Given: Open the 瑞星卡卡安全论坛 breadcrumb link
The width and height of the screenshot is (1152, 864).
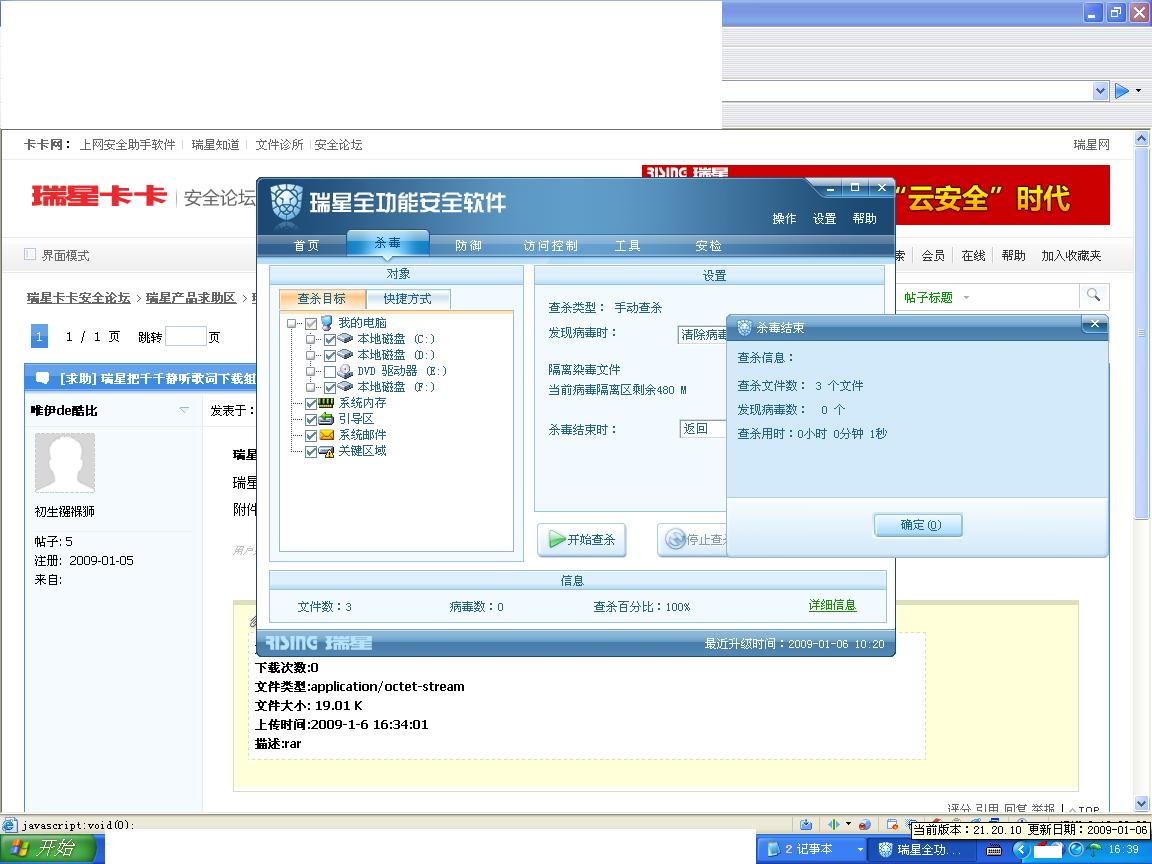Looking at the screenshot, I should pyautogui.click(x=79, y=298).
